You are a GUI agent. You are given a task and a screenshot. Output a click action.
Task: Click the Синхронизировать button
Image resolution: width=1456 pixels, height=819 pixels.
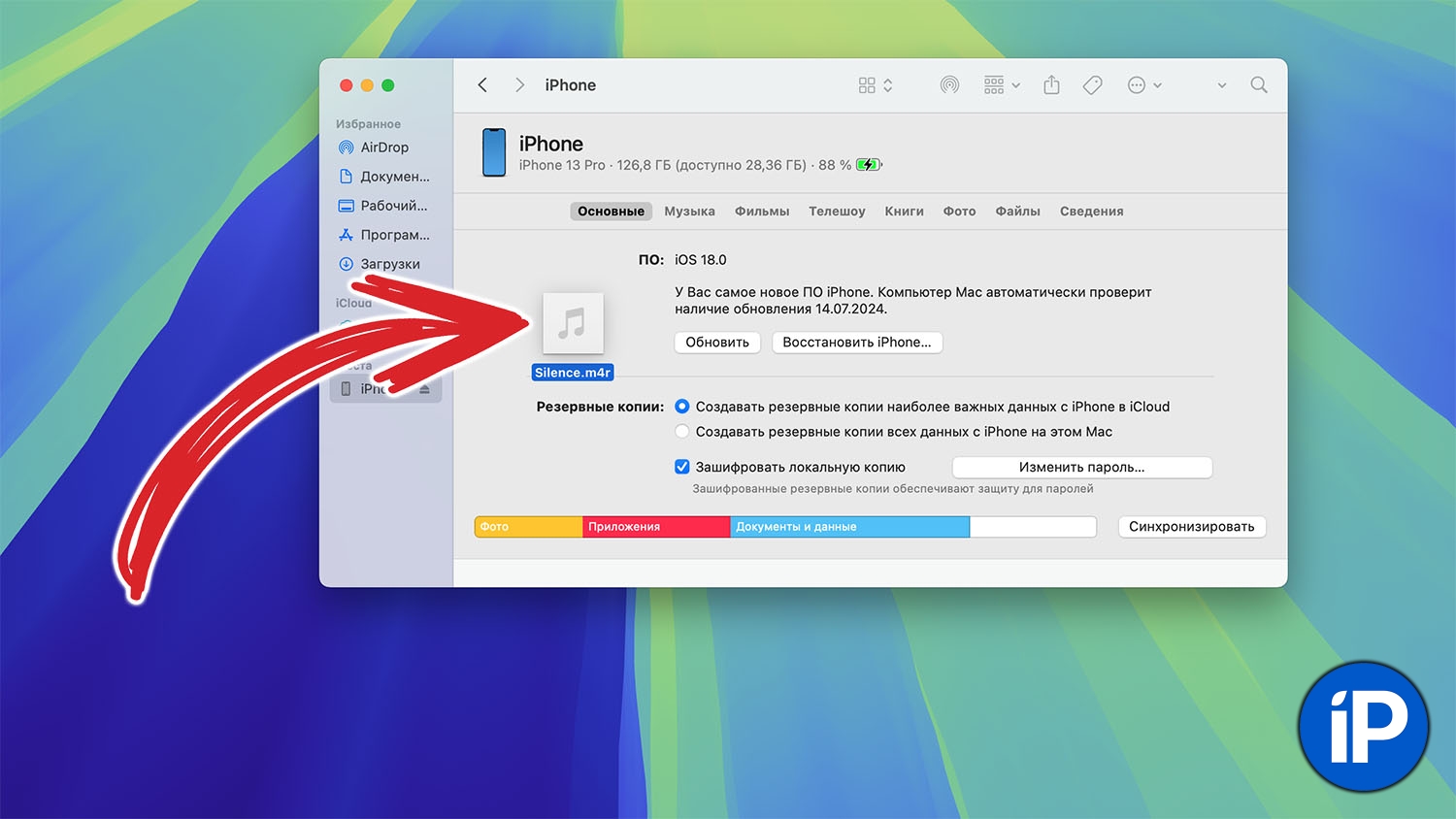[1192, 527]
